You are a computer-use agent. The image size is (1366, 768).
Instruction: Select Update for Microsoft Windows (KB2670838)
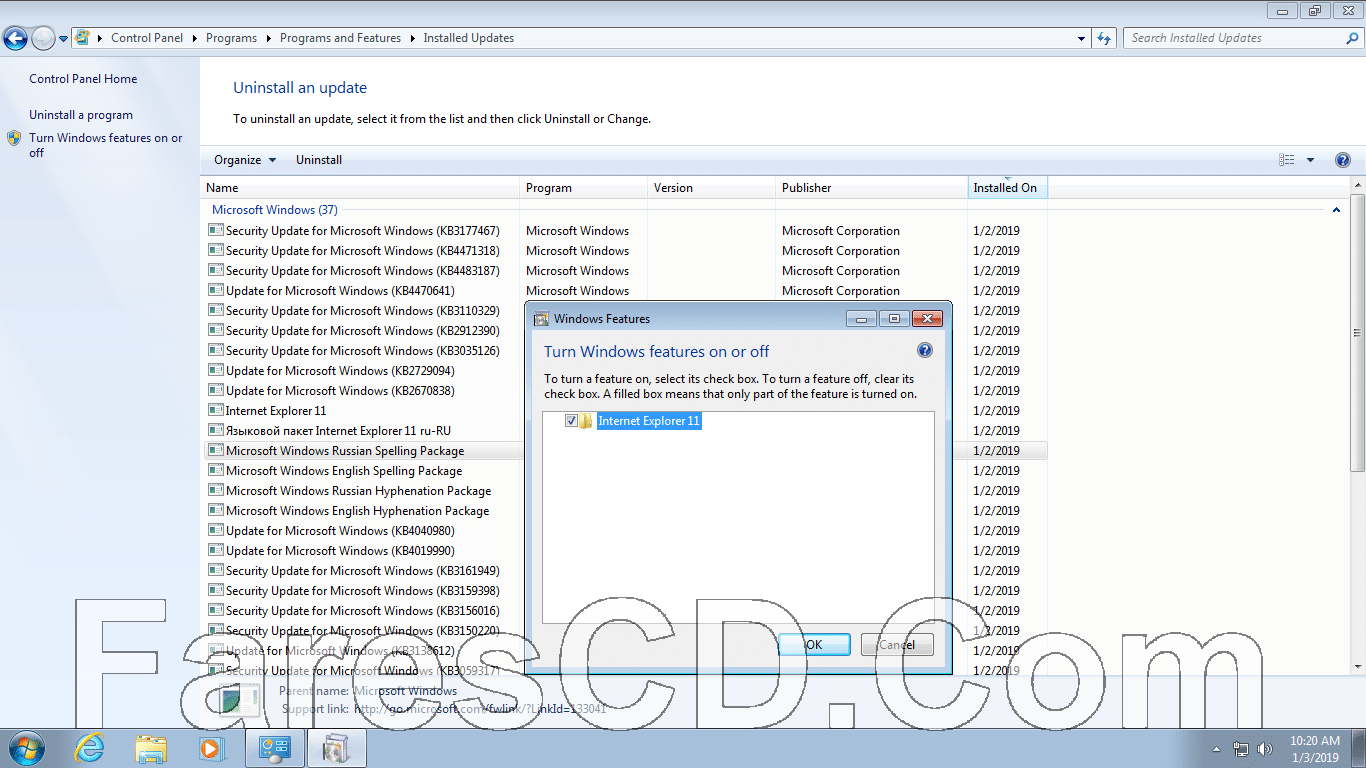(x=340, y=391)
